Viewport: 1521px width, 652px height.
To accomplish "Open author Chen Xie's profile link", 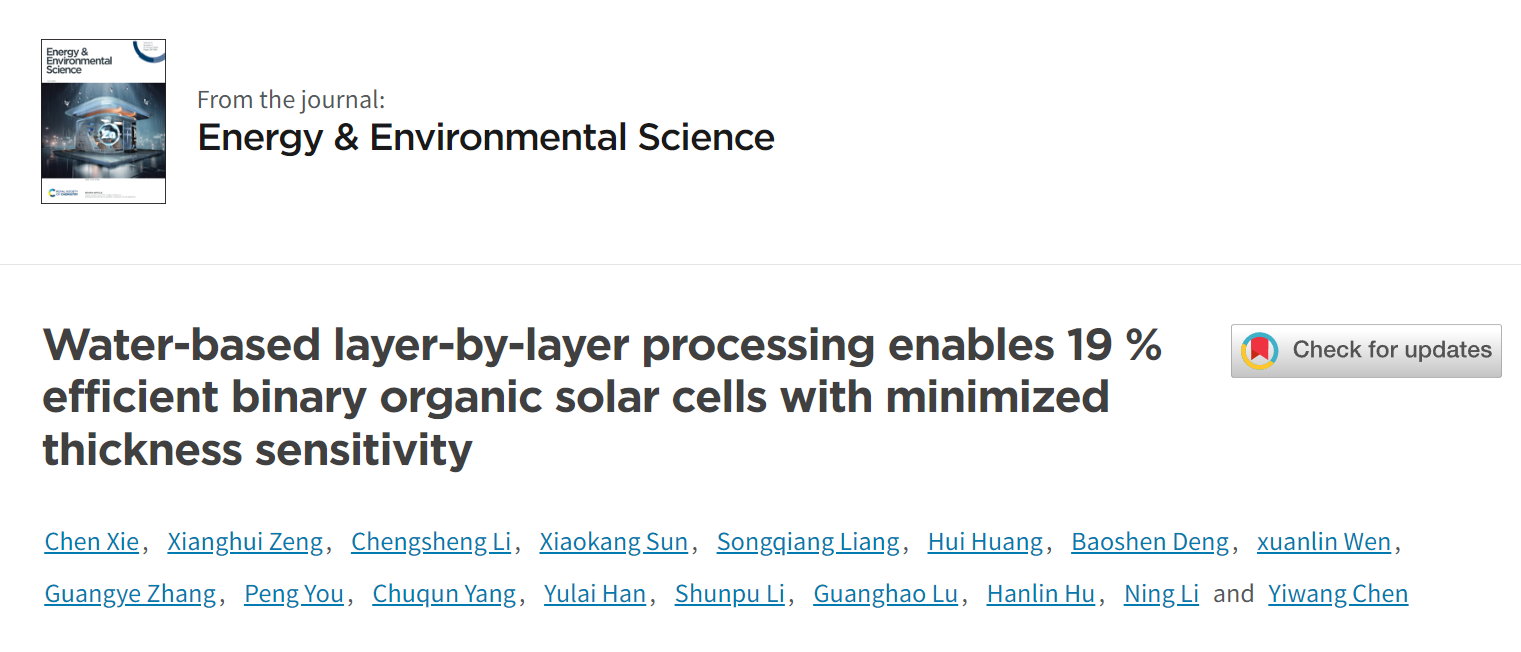I will tap(92, 542).
